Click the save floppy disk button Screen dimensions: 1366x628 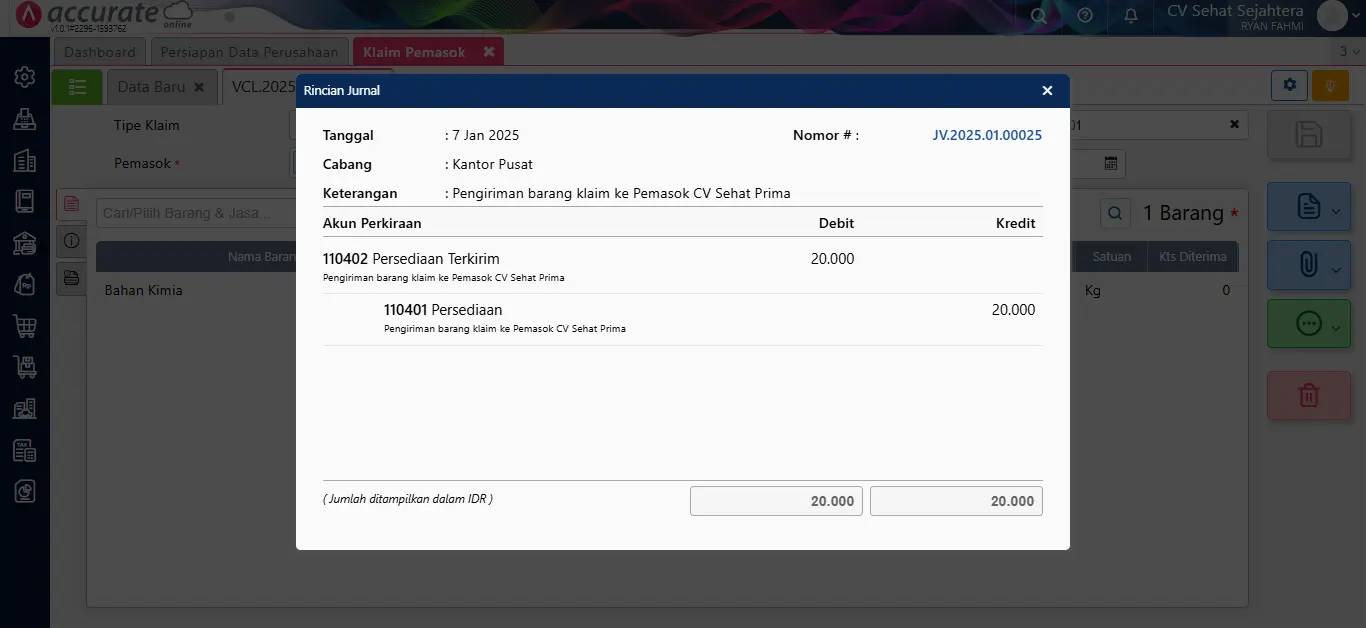click(x=1309, y=135)
